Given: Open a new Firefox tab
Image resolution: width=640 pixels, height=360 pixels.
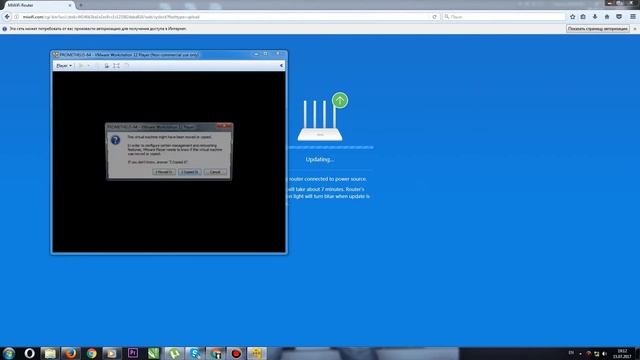Looking at the screenshot, I should pos(81,5).
